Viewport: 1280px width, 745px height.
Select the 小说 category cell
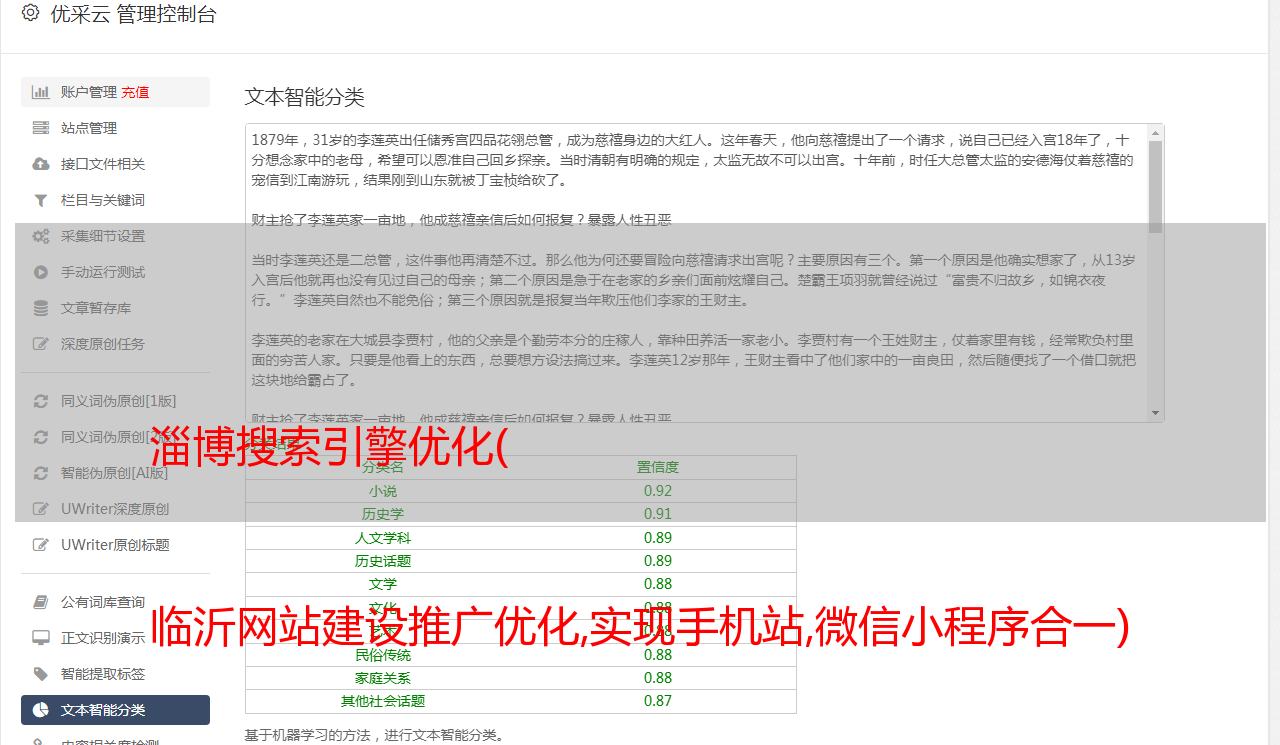[383, 491]
